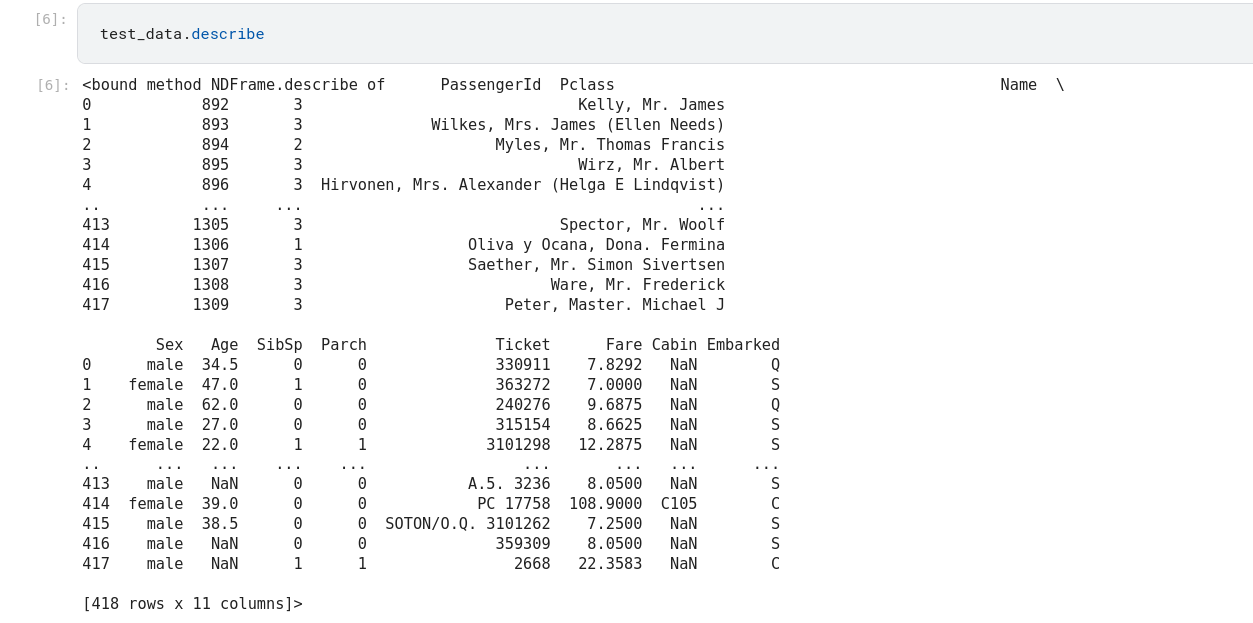
Task: Click the word describe in the code
Action: [228, 34]
